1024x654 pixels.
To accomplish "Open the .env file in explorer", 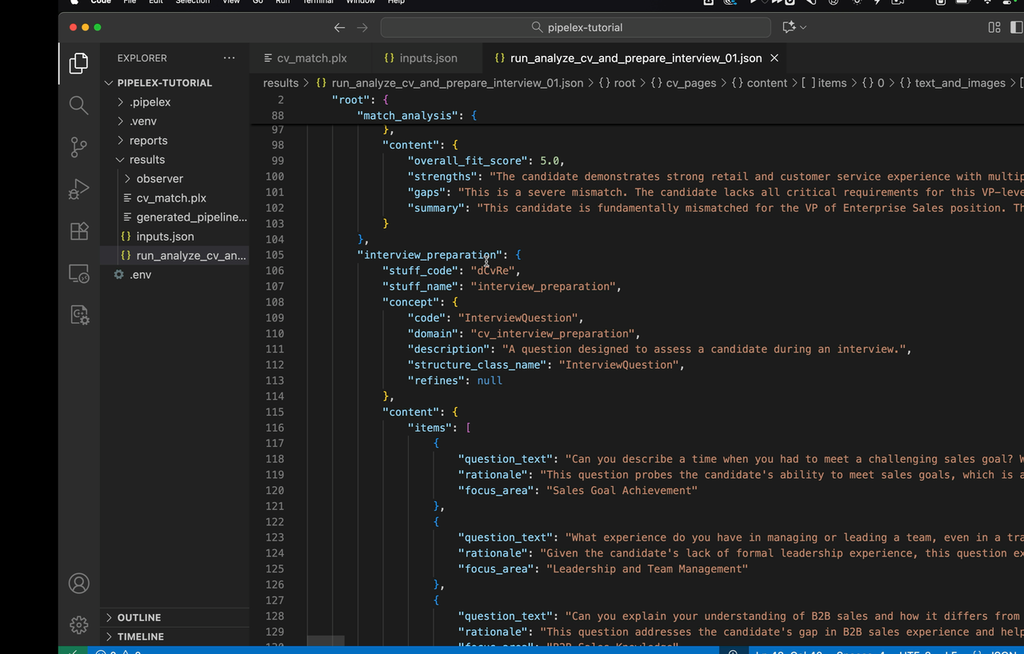I will 140,274.
